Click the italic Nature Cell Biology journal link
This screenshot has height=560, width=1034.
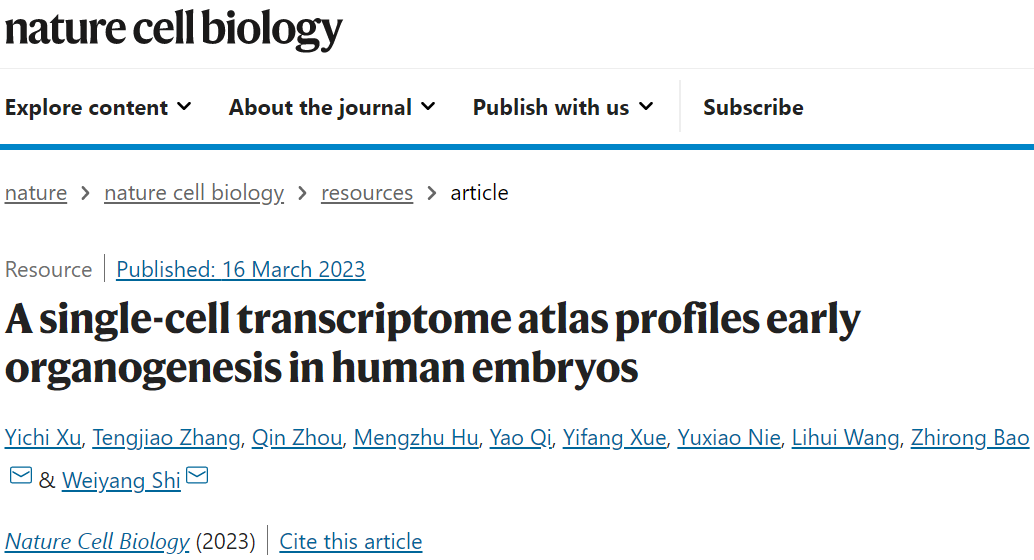point(97,542)
